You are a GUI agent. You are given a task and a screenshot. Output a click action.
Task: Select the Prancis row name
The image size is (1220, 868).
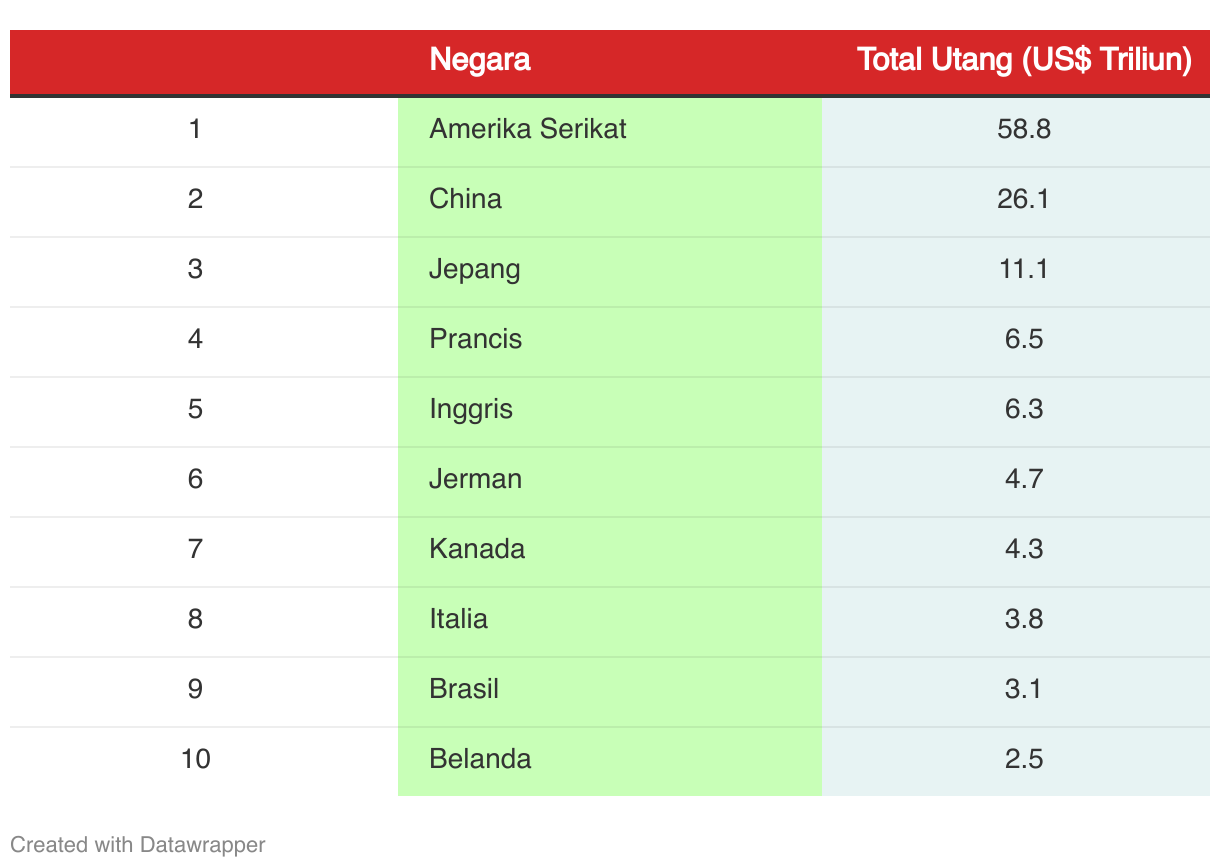pyautogui.click(x=475, y=339)
